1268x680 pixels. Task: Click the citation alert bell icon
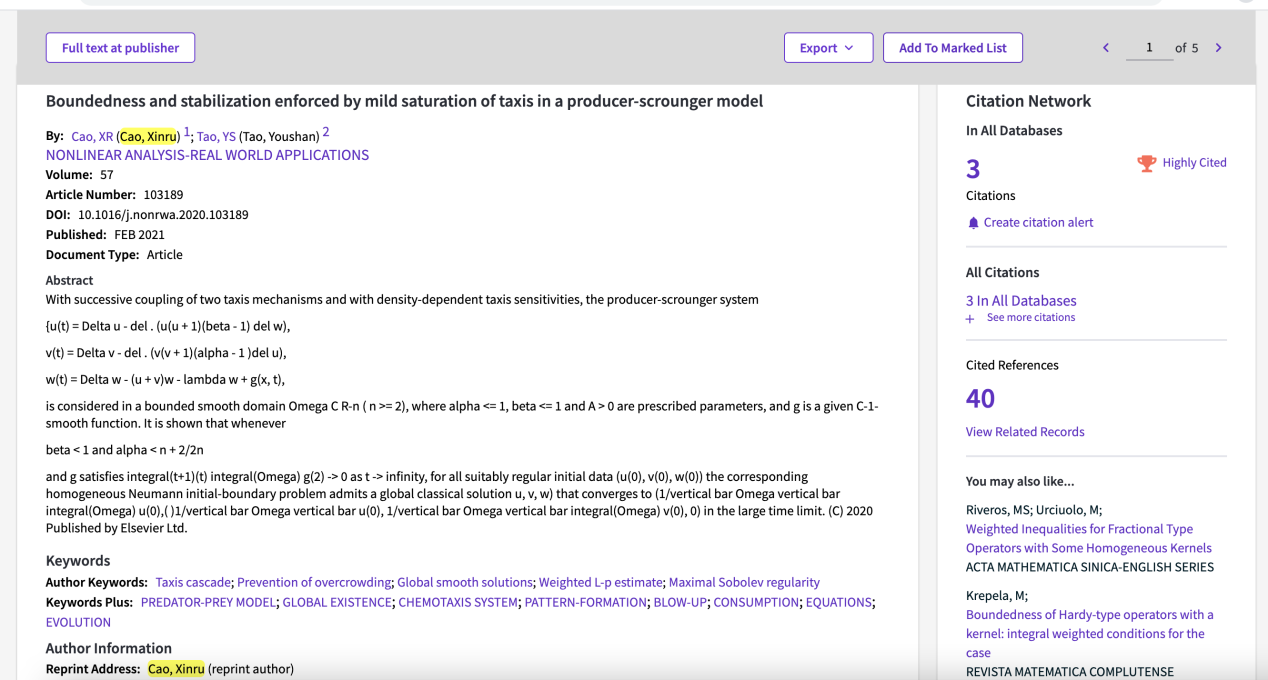point(973,223)
